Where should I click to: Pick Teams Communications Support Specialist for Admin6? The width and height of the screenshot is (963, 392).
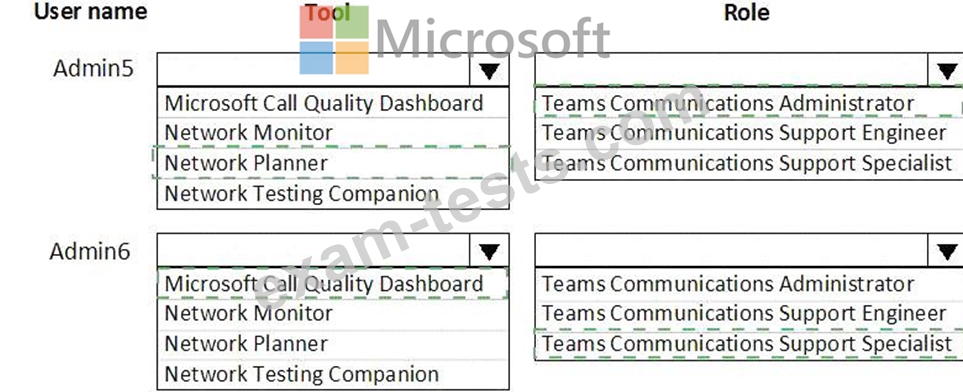tap(749, 344)
